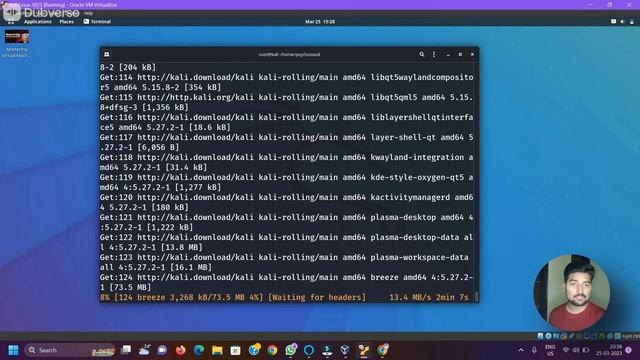Viewport: 640px width, 360px height.
Task: Click the Kali panel screen indicator icon
Action: (x=613, y=22)
